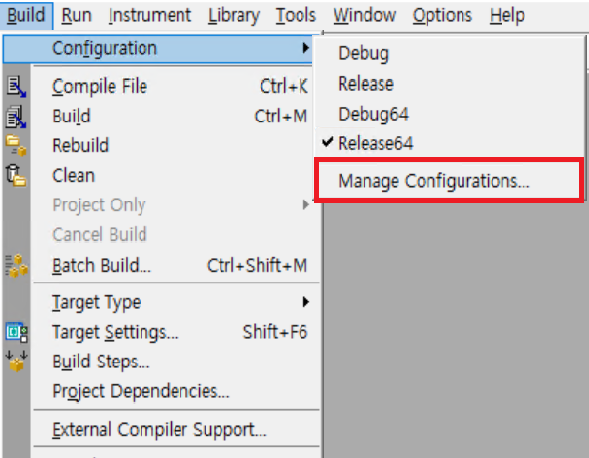Click the Batch Build boxes icon

click(17, 266)
